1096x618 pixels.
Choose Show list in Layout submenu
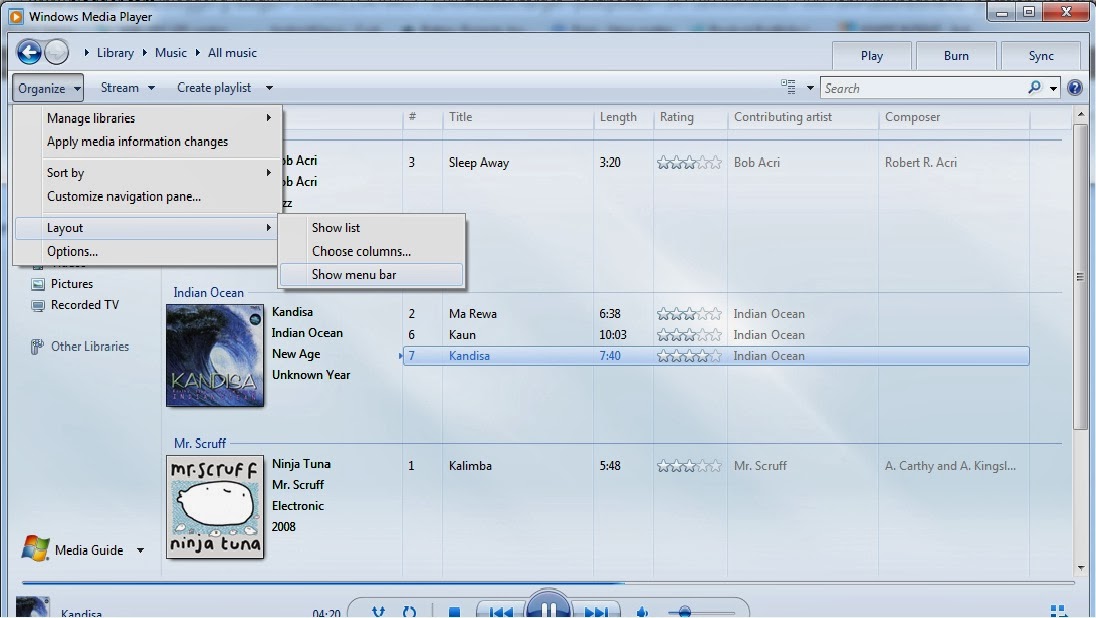(371, 227)
